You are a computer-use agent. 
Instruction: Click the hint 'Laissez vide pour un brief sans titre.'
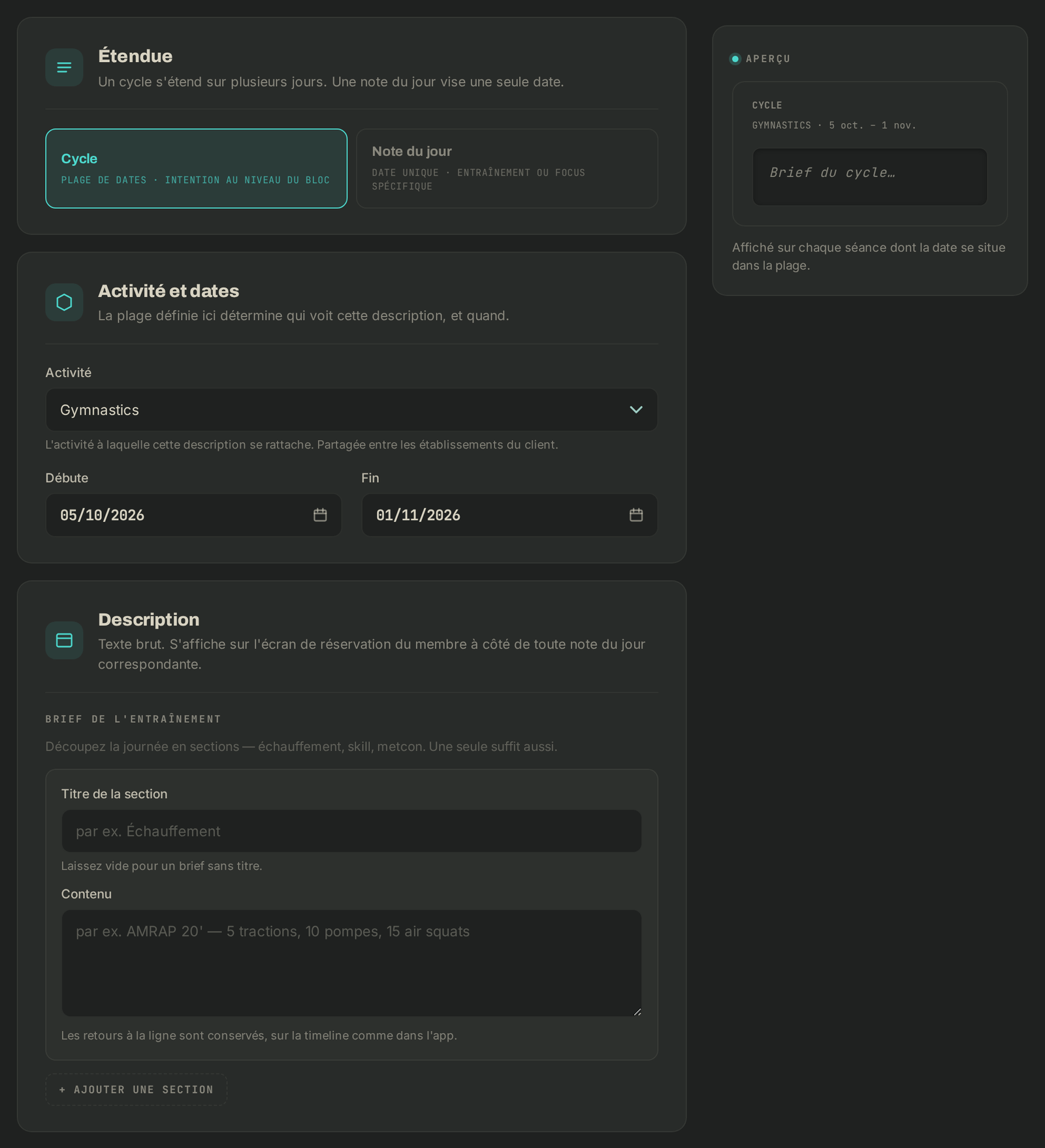(x=162, y=866)
